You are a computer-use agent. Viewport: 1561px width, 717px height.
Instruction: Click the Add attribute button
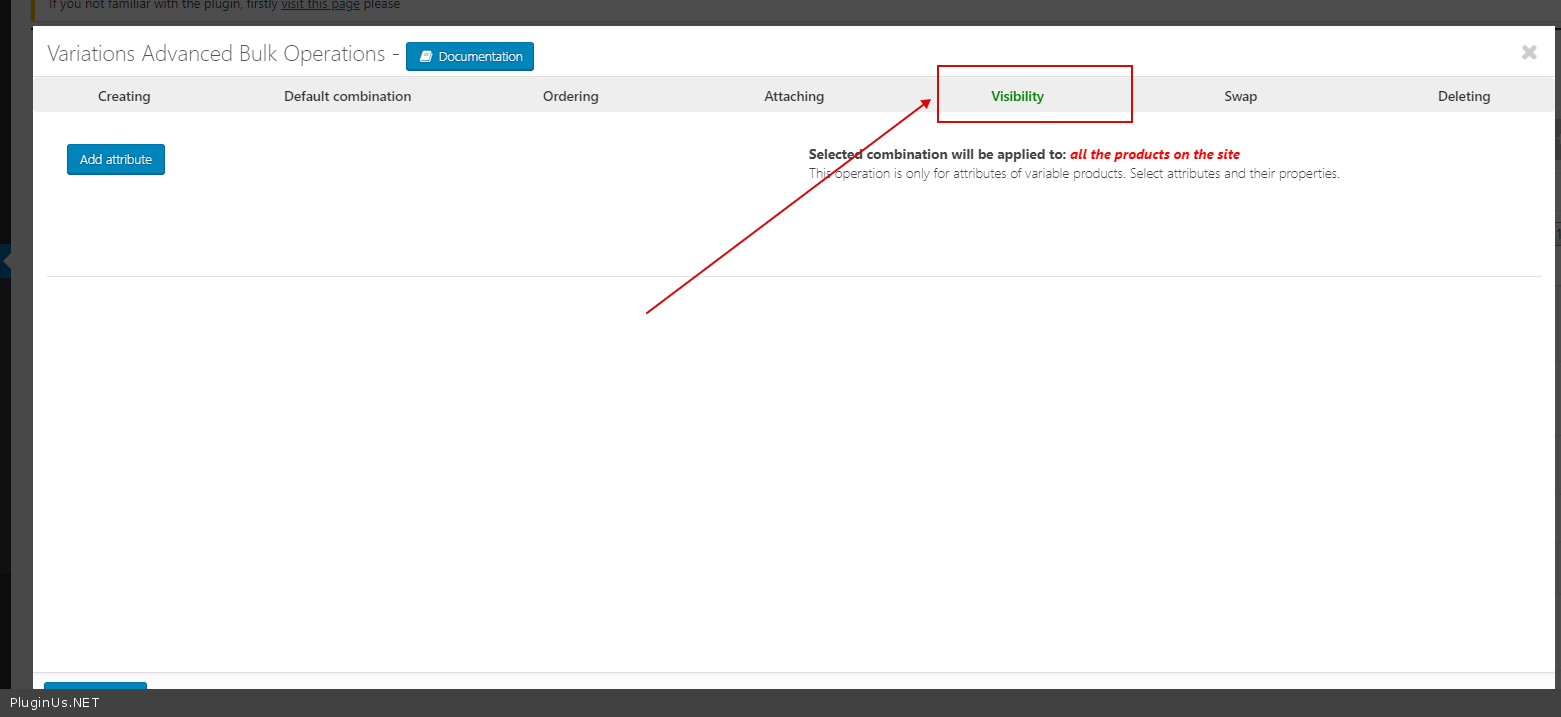(x=116, y=159)
